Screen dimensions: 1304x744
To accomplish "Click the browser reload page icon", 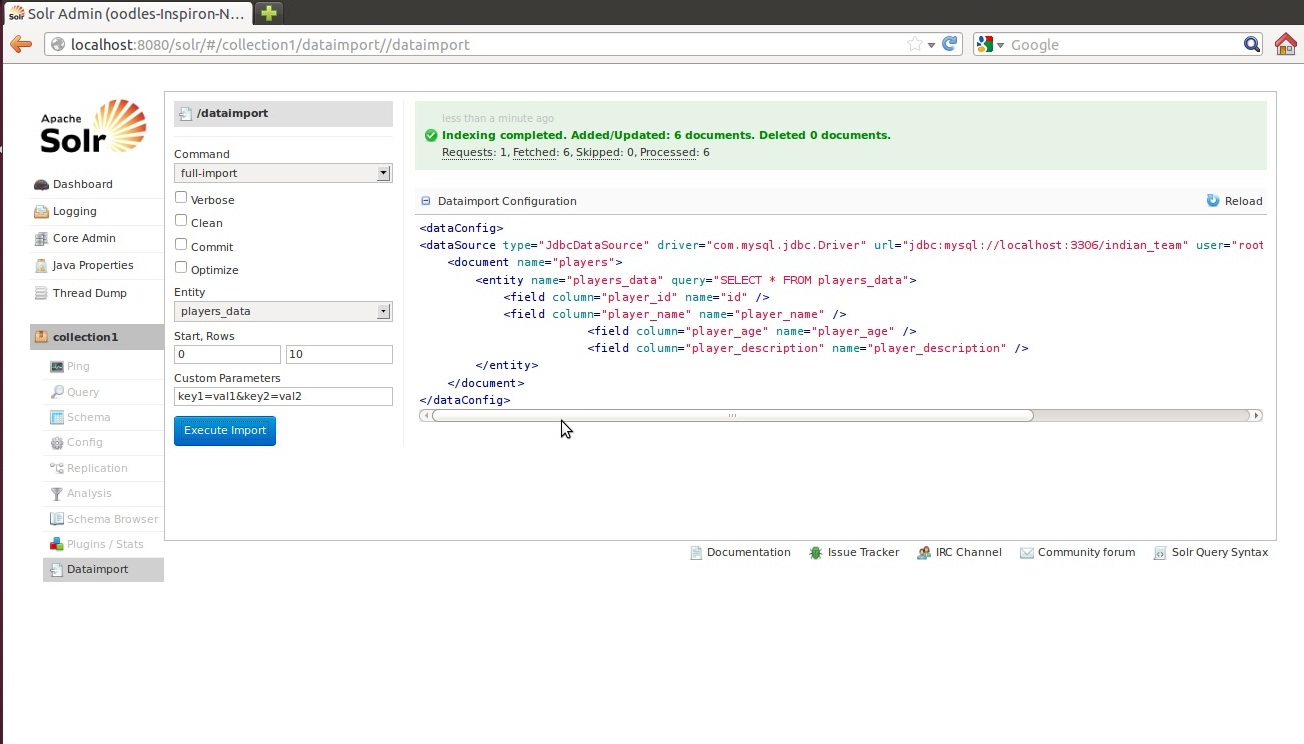I will [950, 44].
